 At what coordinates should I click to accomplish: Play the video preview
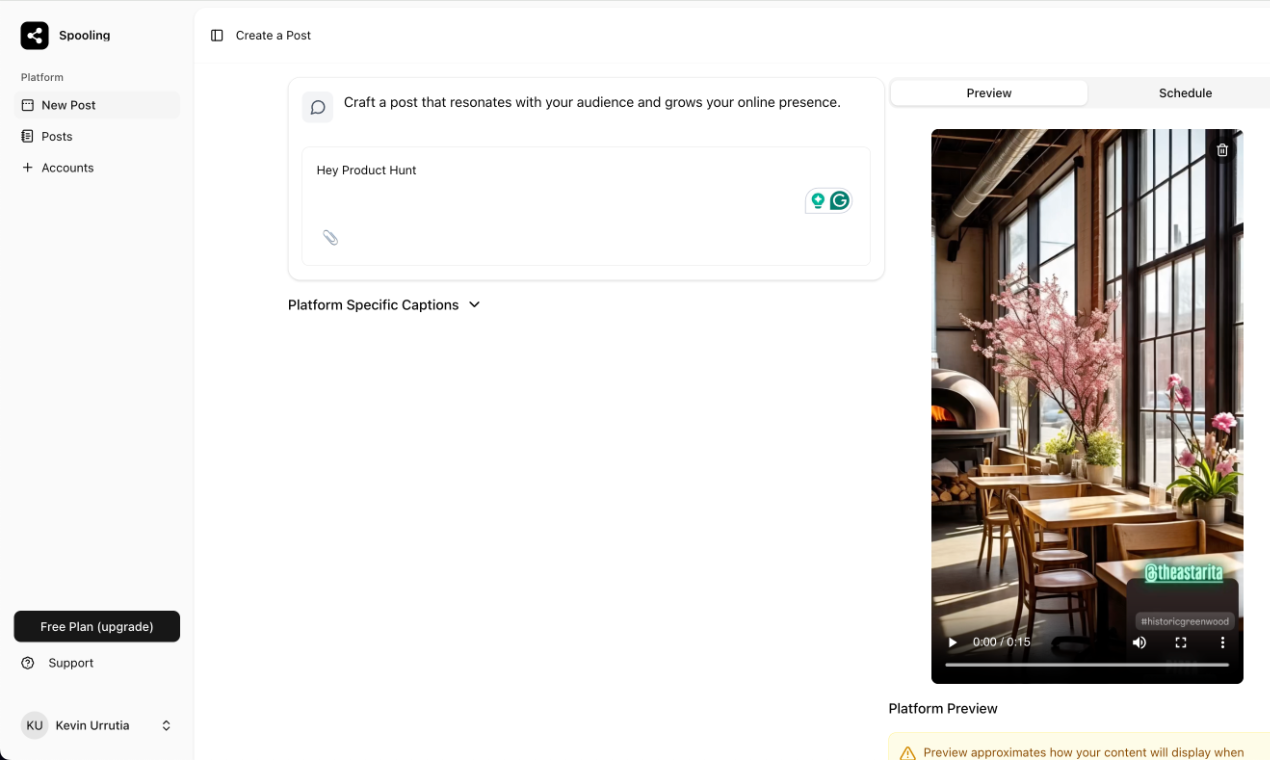tap(952, 642)
